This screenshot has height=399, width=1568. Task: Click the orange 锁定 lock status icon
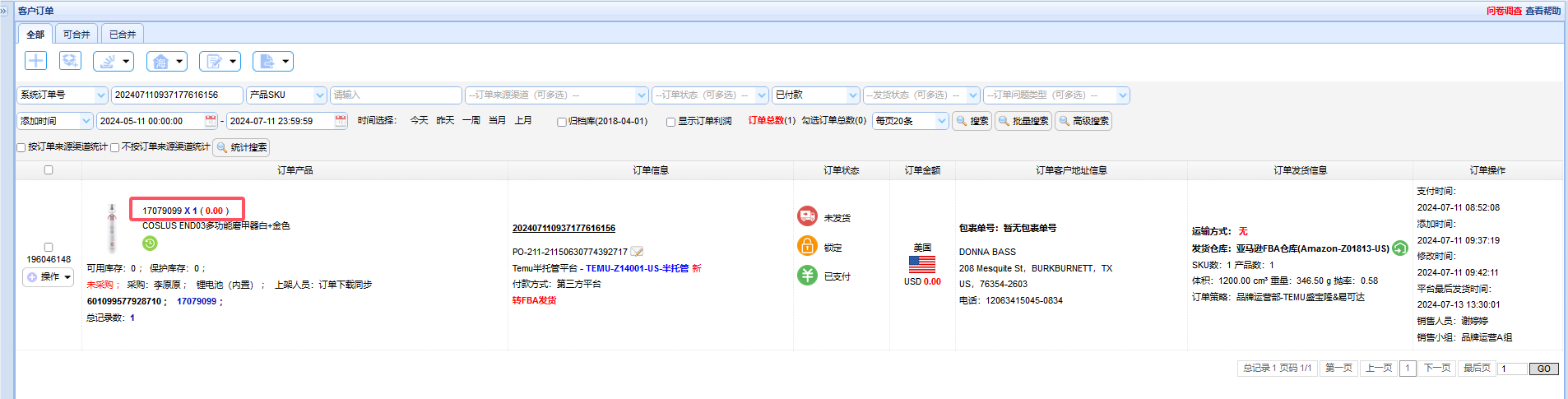click(807, 246)
